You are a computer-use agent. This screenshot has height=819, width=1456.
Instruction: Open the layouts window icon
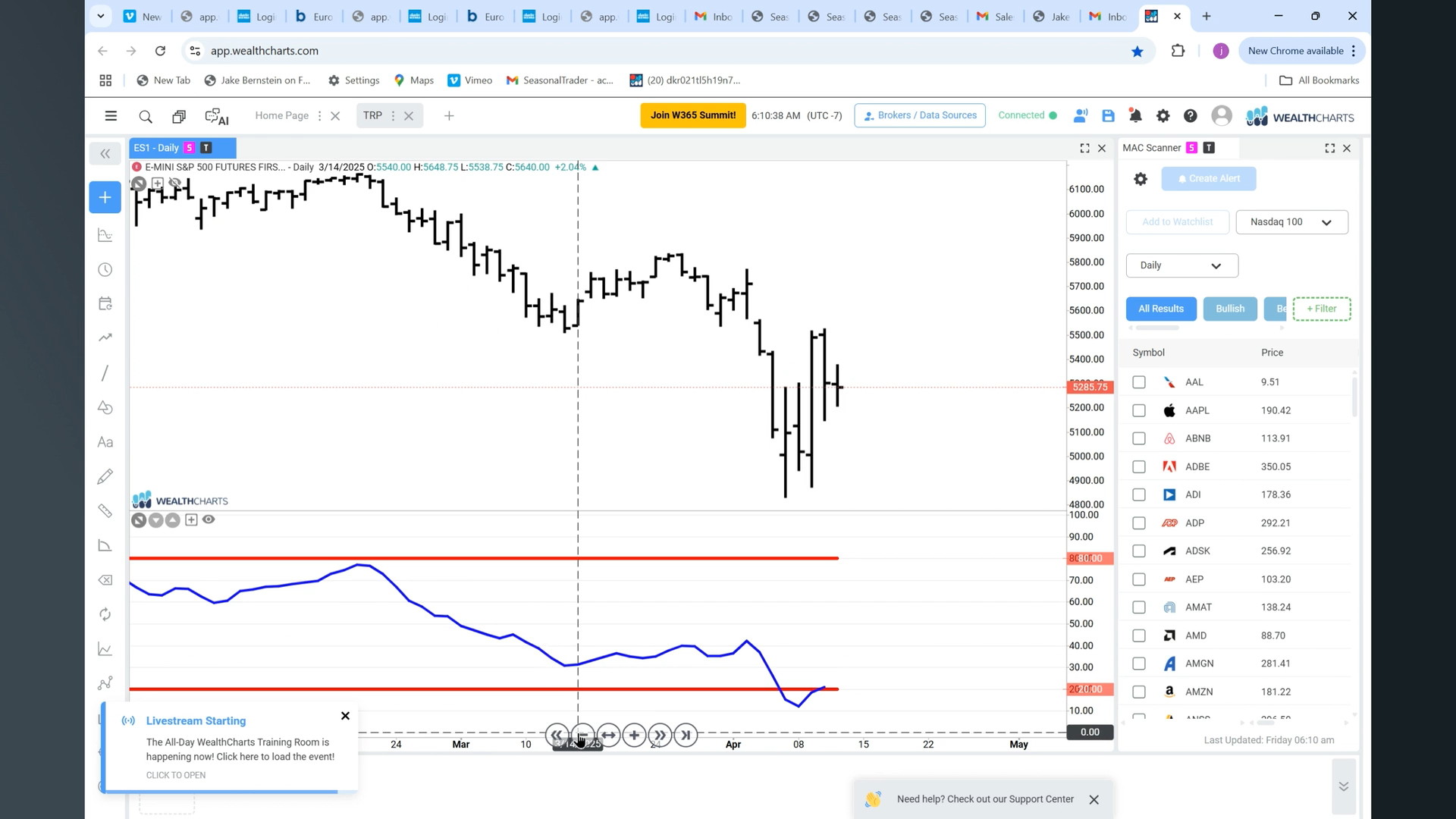(179, 116)
